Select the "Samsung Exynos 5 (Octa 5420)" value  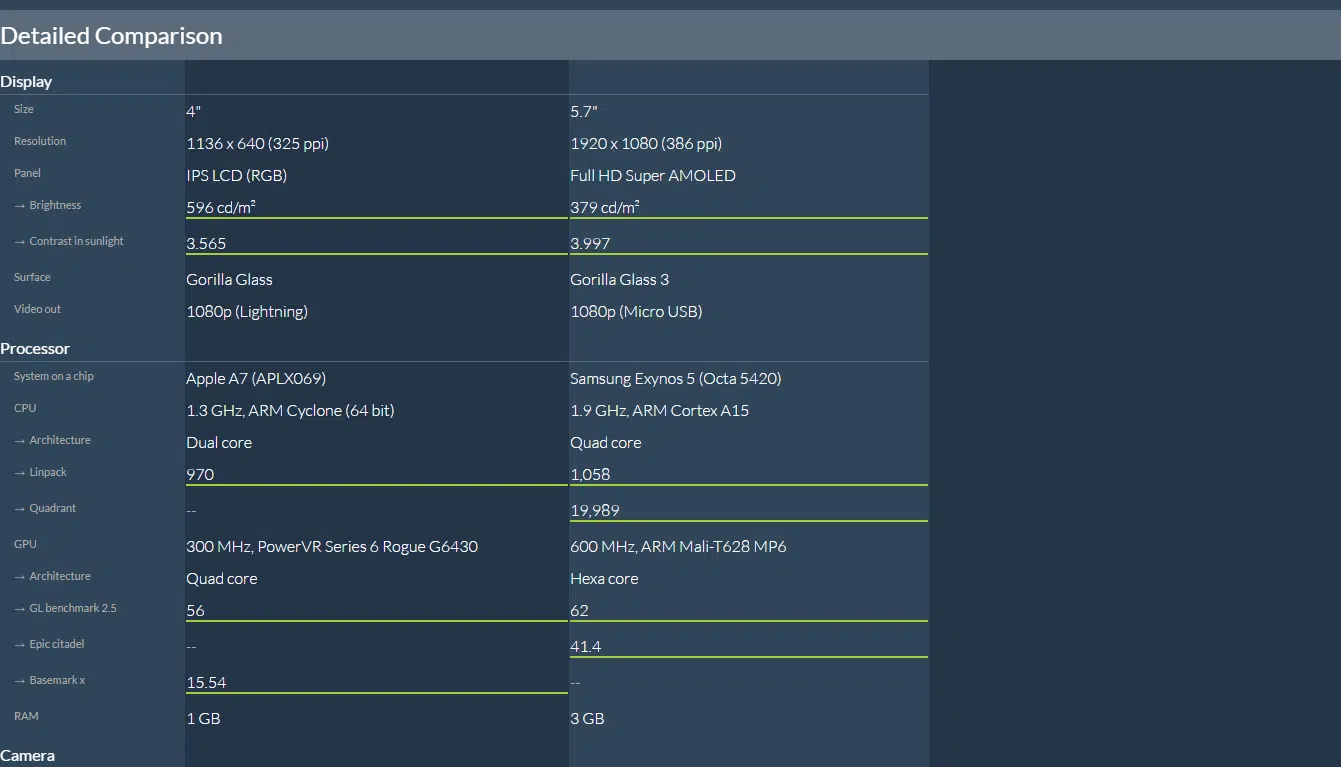[x=676, y=378]
